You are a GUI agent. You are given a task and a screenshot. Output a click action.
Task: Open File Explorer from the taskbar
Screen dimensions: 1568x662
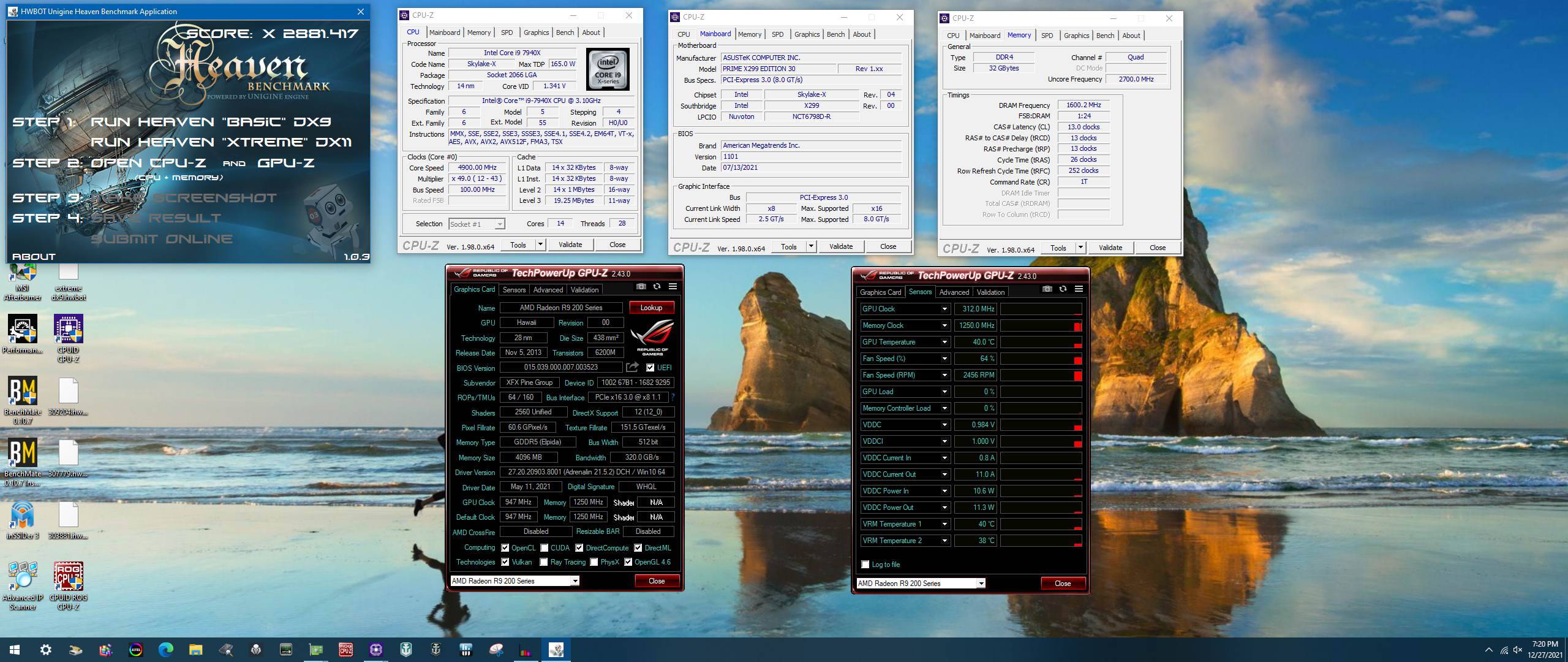[x=195, y=650]
